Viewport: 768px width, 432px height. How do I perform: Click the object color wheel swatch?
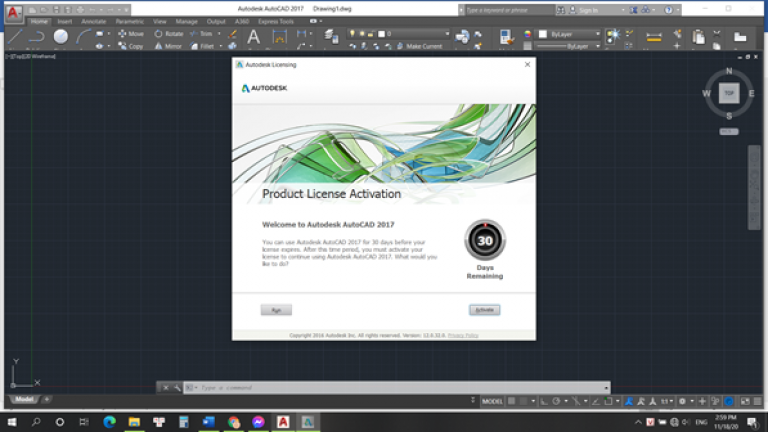pos(528,34)
